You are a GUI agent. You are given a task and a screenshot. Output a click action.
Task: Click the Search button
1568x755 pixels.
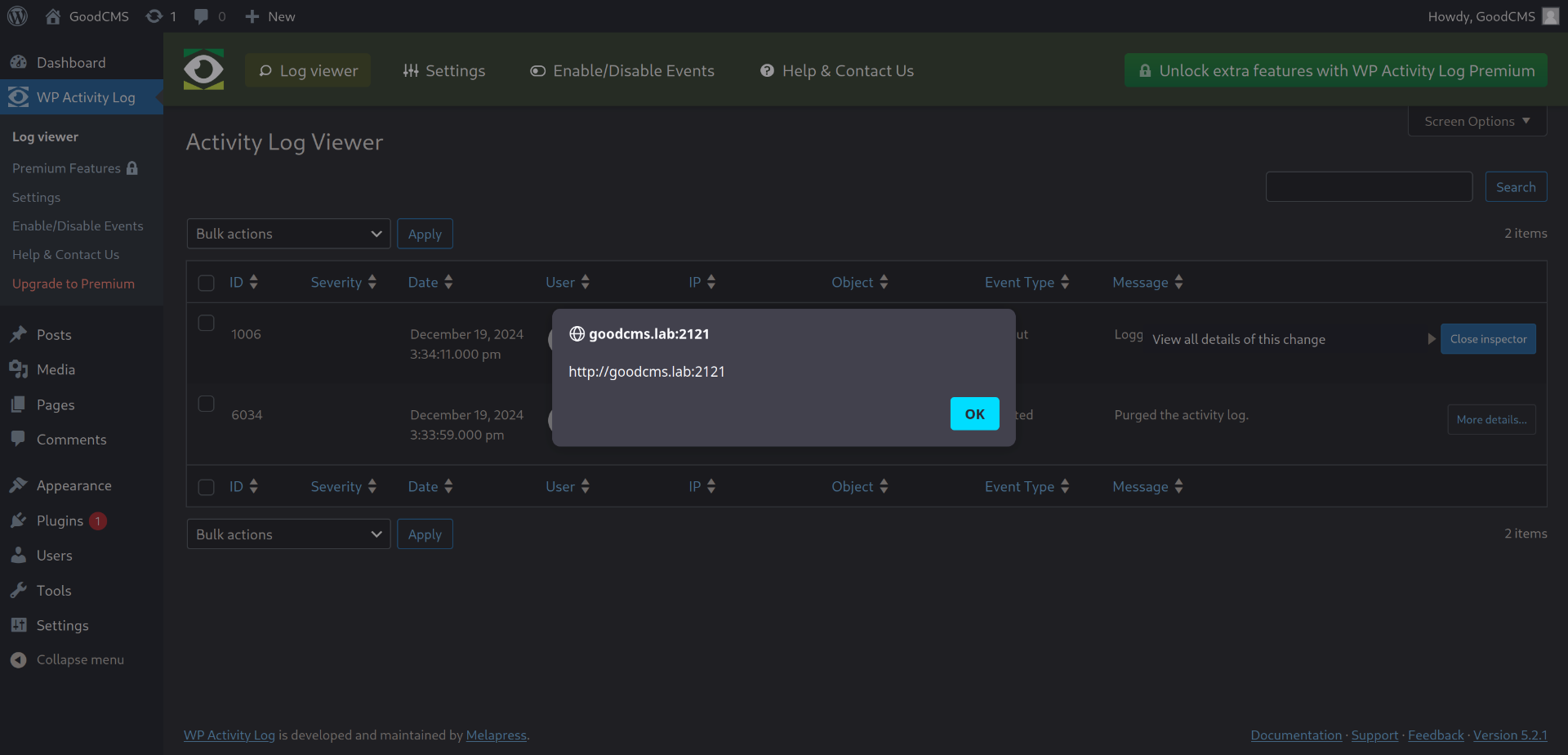click(x=1516, y=186)
